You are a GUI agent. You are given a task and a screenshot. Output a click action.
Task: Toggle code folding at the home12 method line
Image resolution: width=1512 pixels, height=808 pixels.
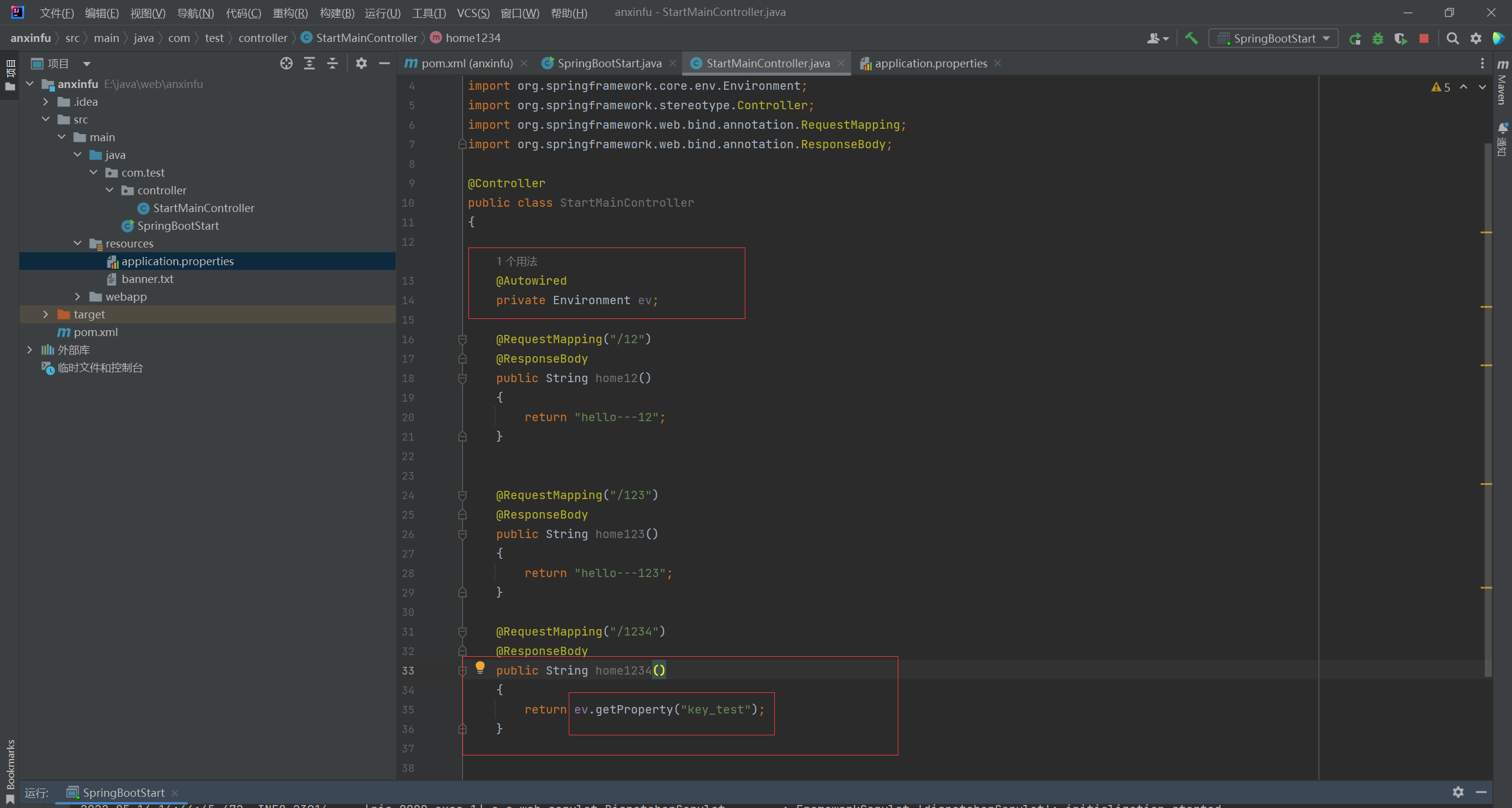tap(462, 378)
